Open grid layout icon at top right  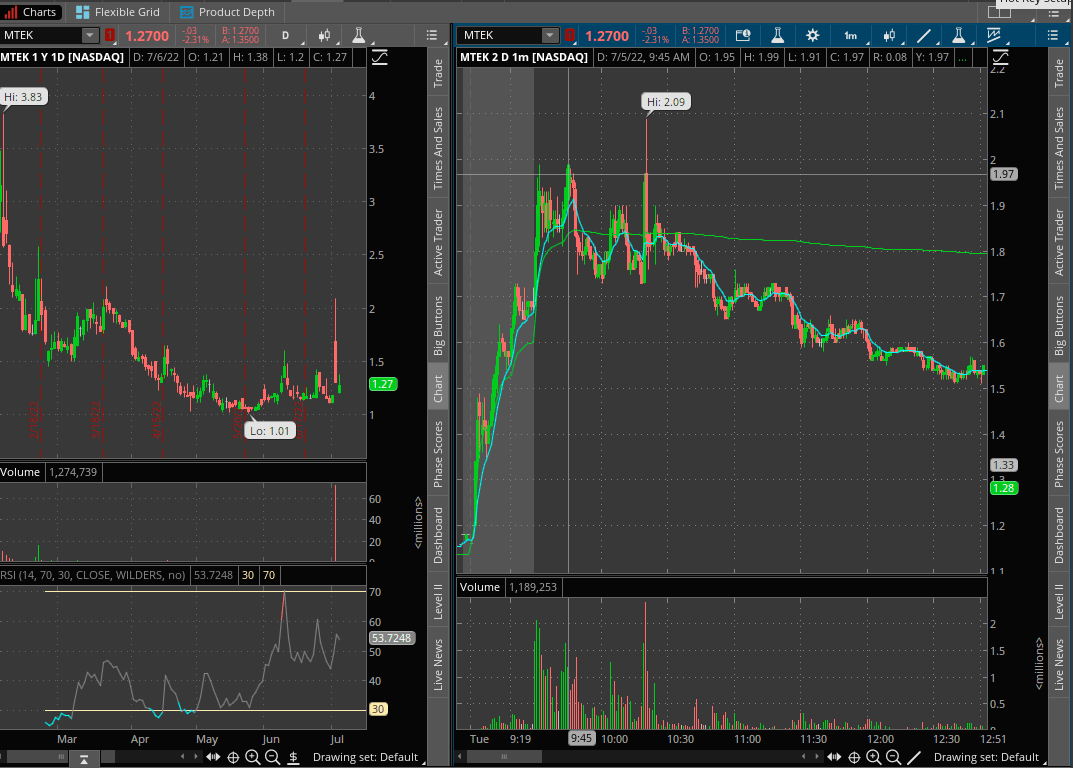tap(999, 12)
